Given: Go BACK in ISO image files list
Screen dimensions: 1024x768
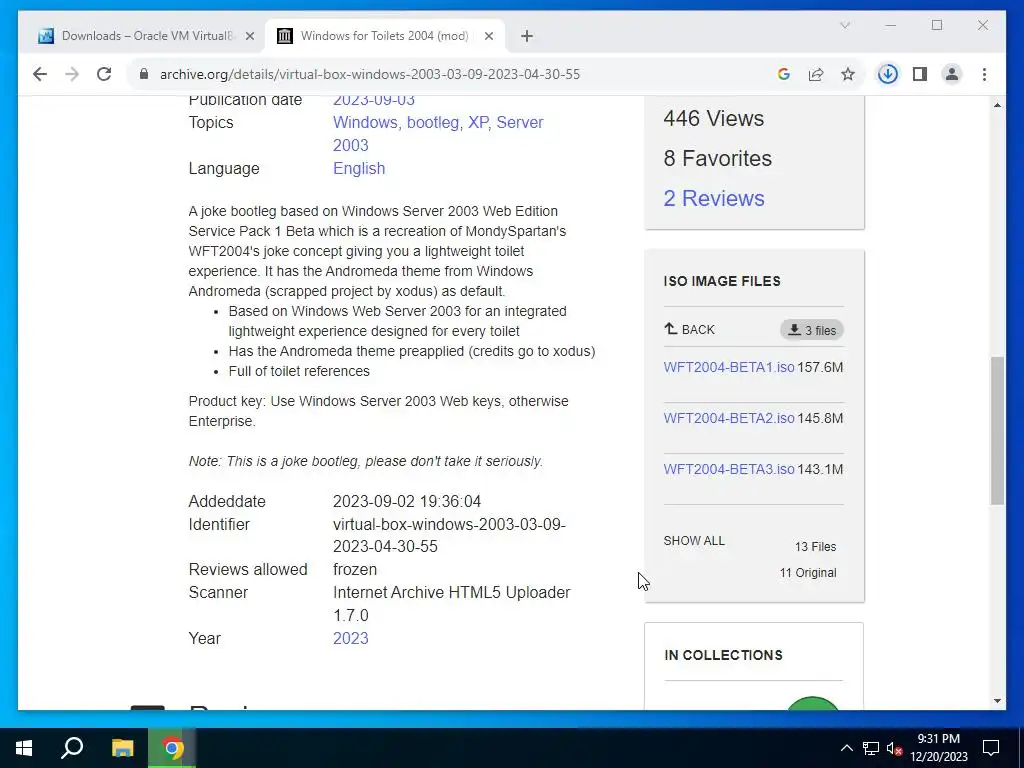Looking at the screenshot, I should coord(690,330).
